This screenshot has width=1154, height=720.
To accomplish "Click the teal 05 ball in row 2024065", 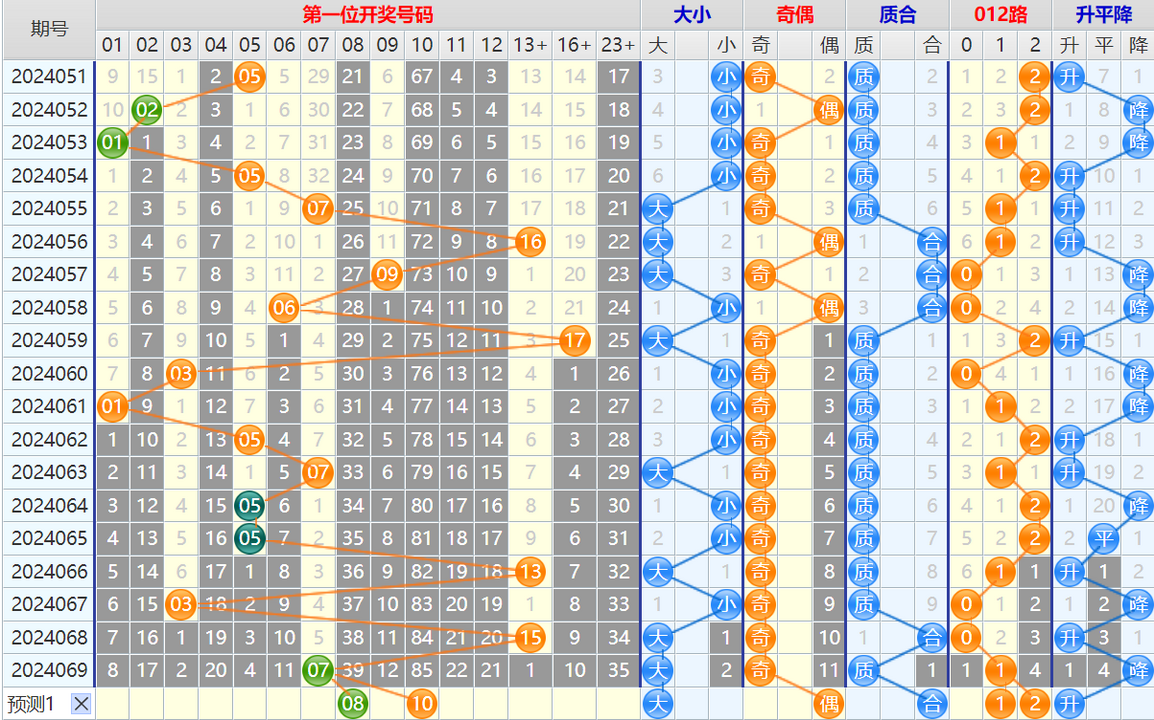I will [249, 538].
